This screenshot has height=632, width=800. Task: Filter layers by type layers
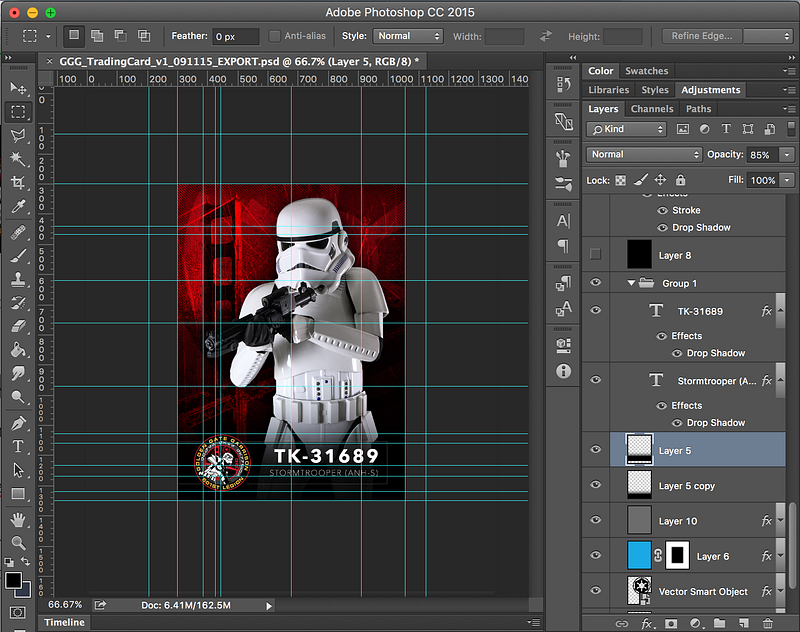(x=726, y=129)
